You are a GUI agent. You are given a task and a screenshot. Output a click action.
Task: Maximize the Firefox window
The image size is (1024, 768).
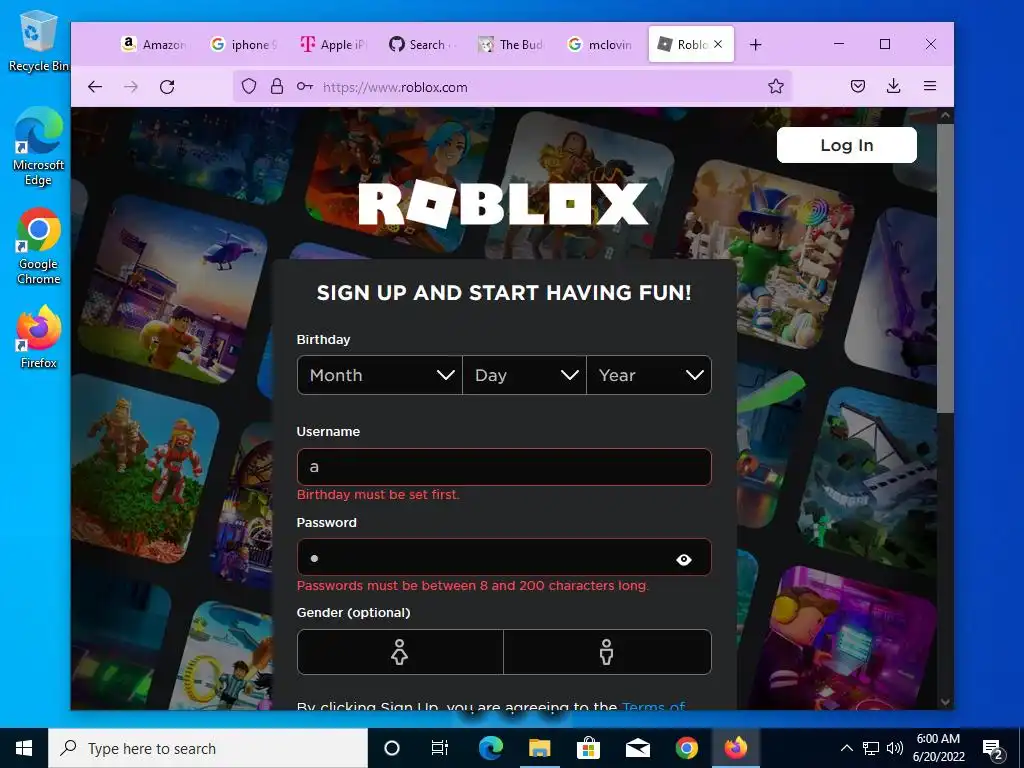[x=885, y=44]
